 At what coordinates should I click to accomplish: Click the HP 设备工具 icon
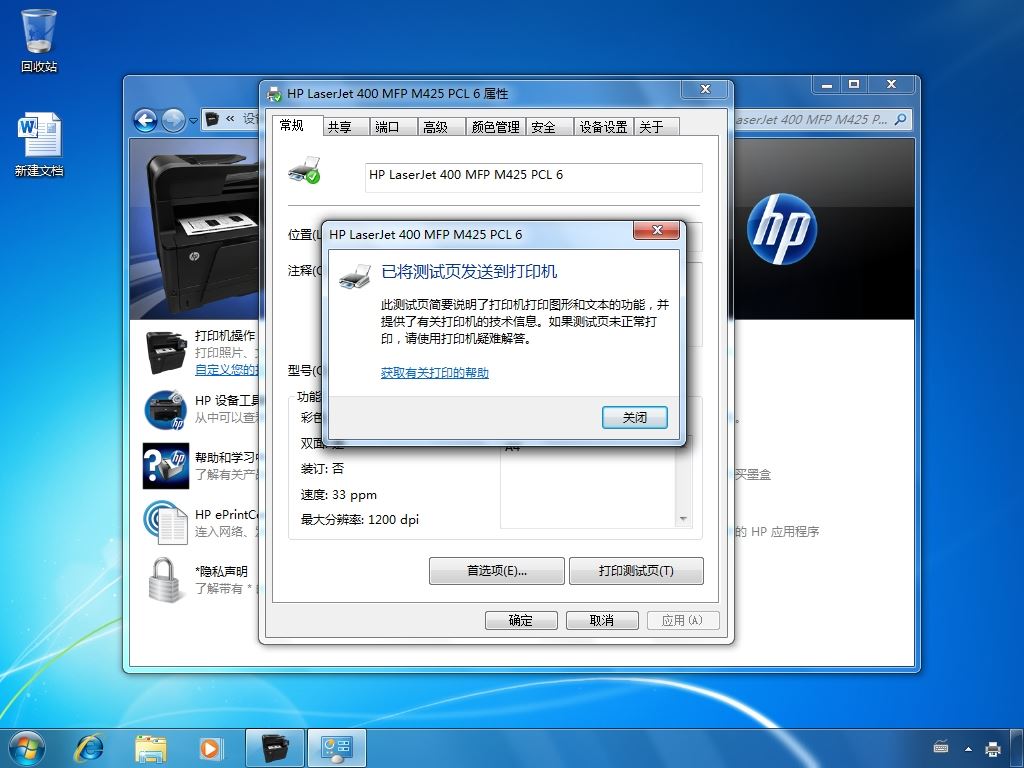tap(165, 409)
